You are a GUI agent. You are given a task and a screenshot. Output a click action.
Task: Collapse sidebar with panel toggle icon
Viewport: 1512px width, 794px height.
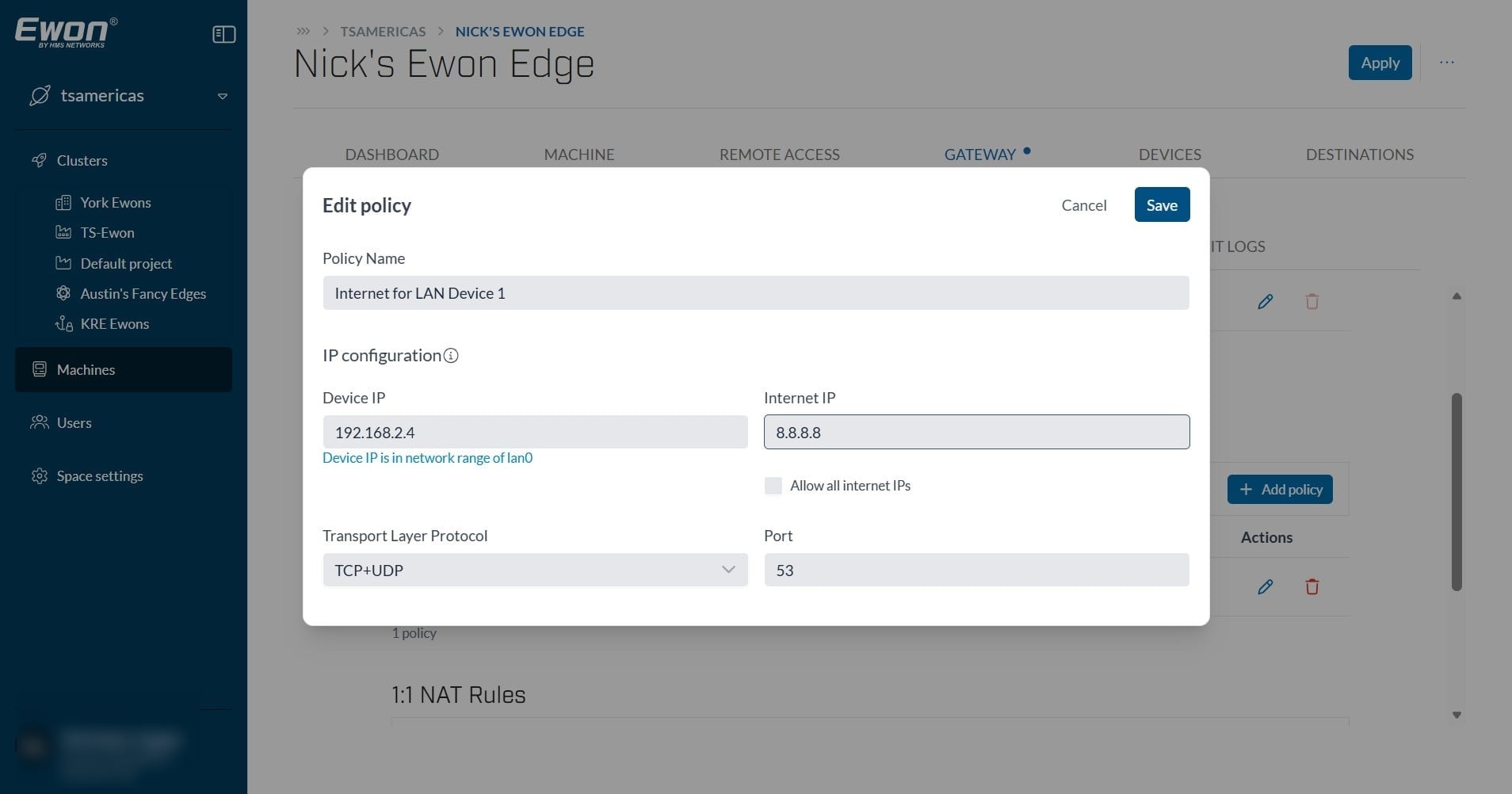(x=224, y=34)
